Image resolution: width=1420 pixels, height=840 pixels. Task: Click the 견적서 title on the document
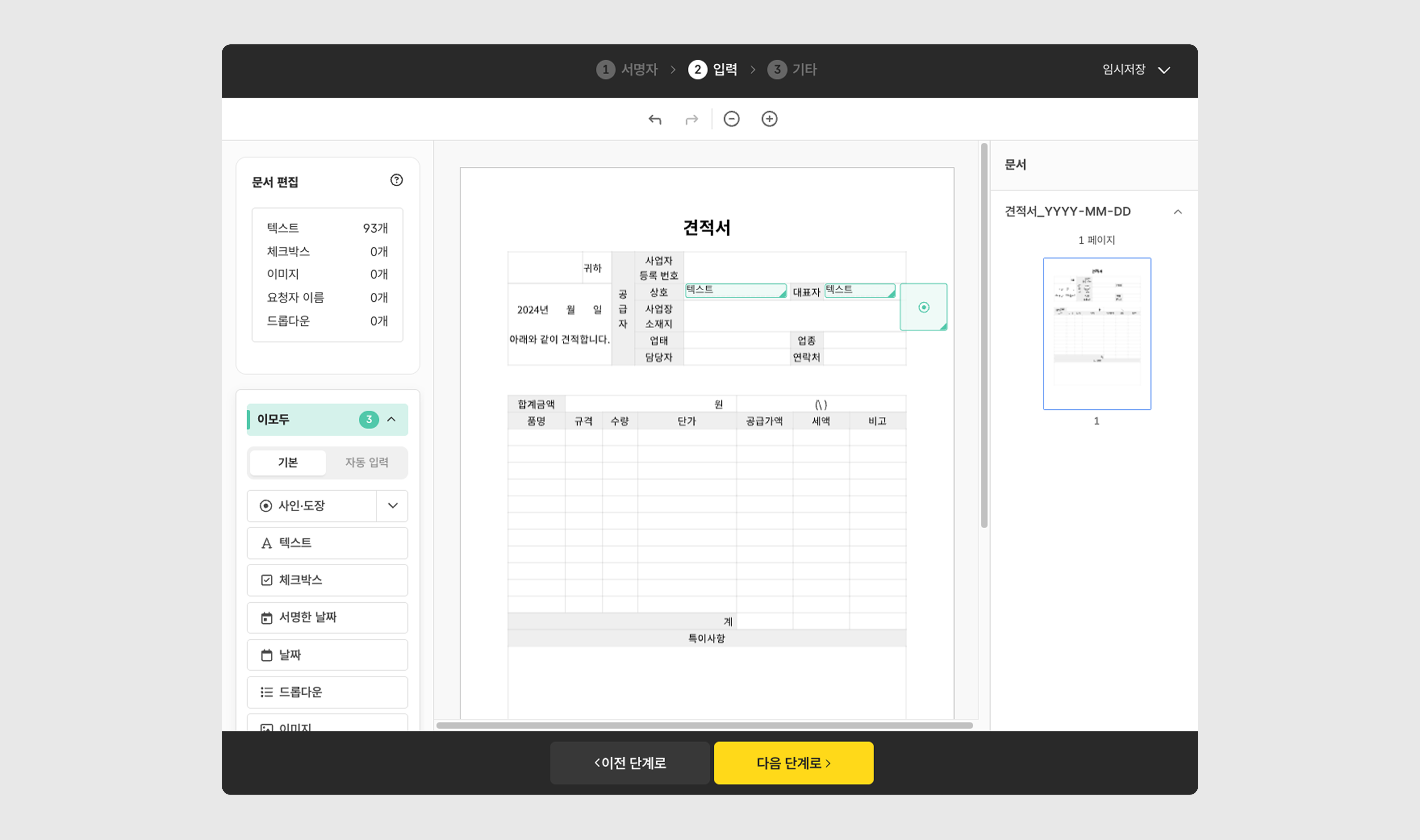tap(707, 227)
